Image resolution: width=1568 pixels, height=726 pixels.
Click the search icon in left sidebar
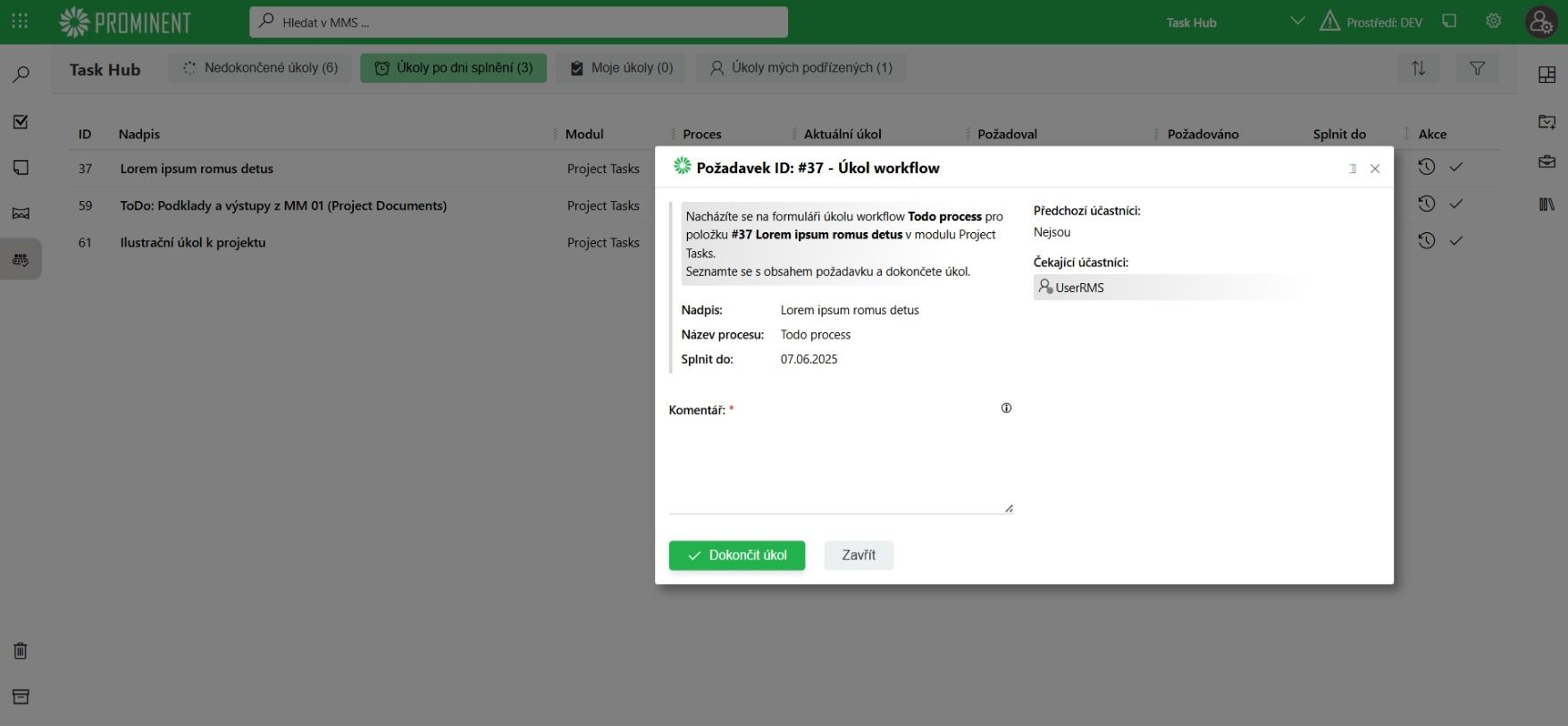(21, 74)
